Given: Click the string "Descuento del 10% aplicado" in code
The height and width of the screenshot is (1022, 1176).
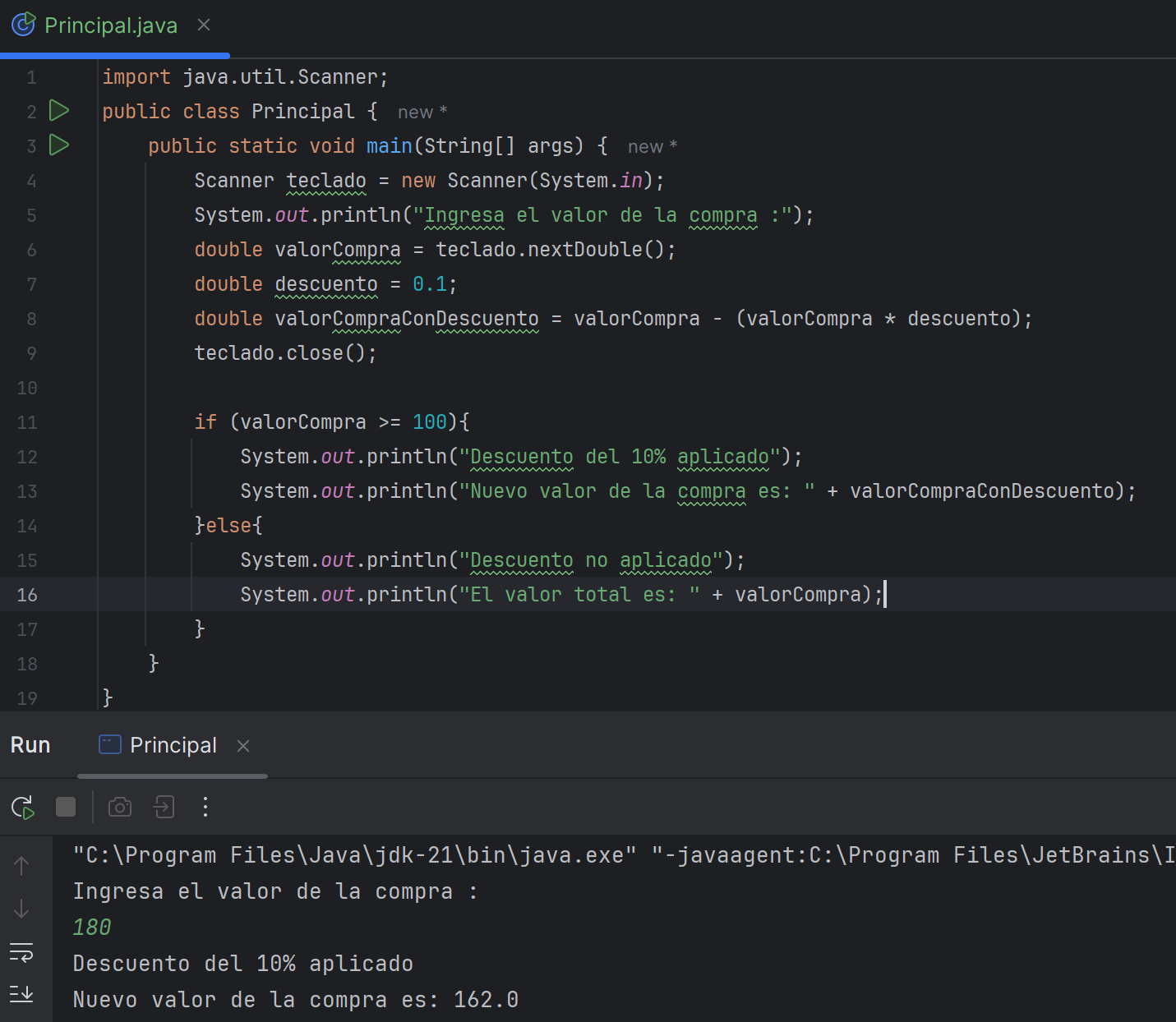Looking at the screenshot, I should click(x=620, y=456).
